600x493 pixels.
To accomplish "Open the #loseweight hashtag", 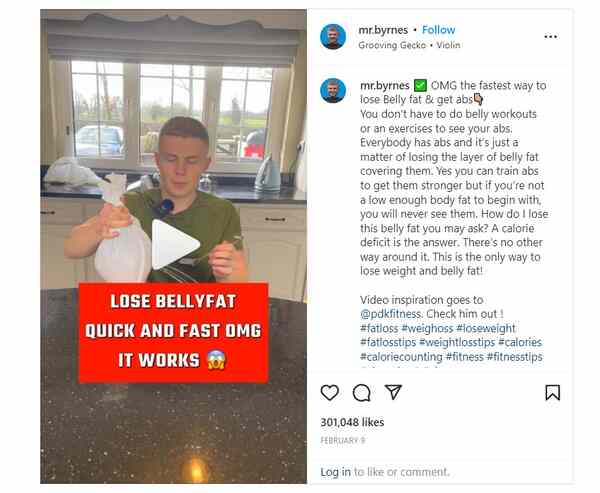I will point(486,328).
